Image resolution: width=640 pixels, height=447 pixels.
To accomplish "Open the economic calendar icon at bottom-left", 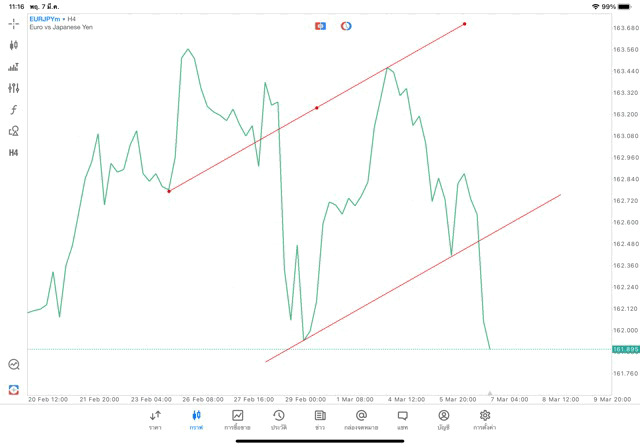I will click(x=14, y=365).
